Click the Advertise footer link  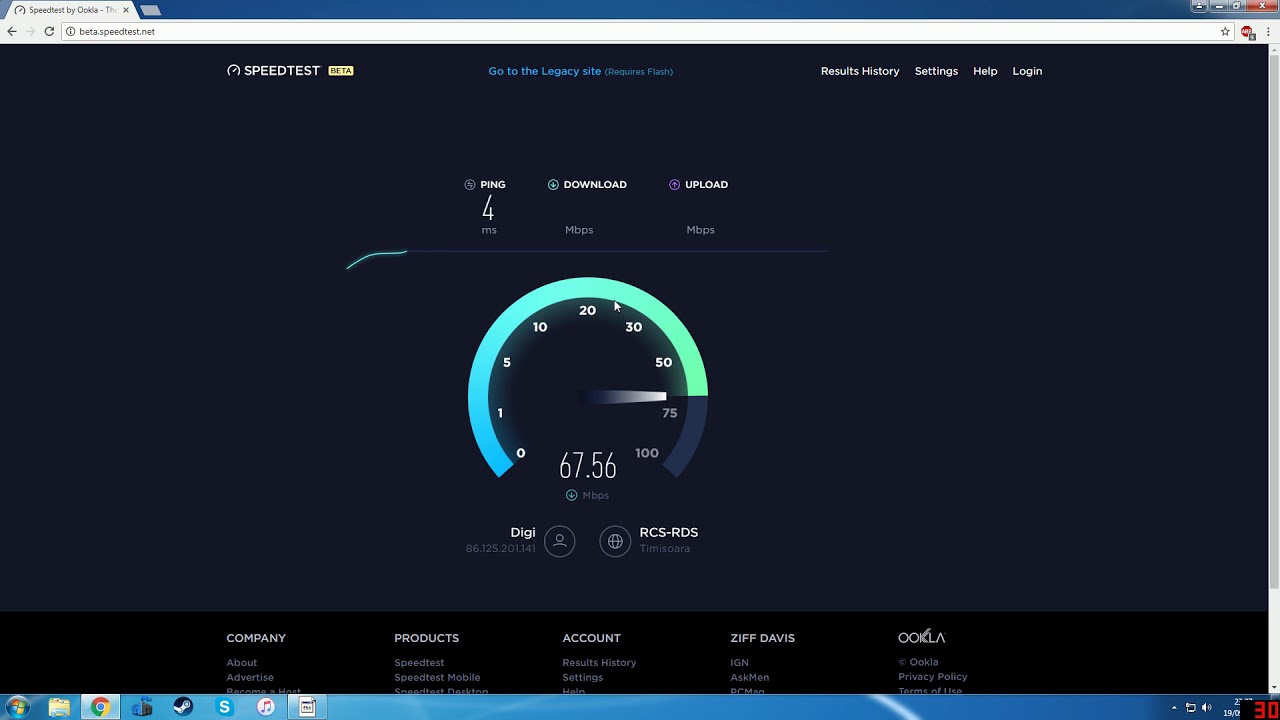[x=250, y=677]
